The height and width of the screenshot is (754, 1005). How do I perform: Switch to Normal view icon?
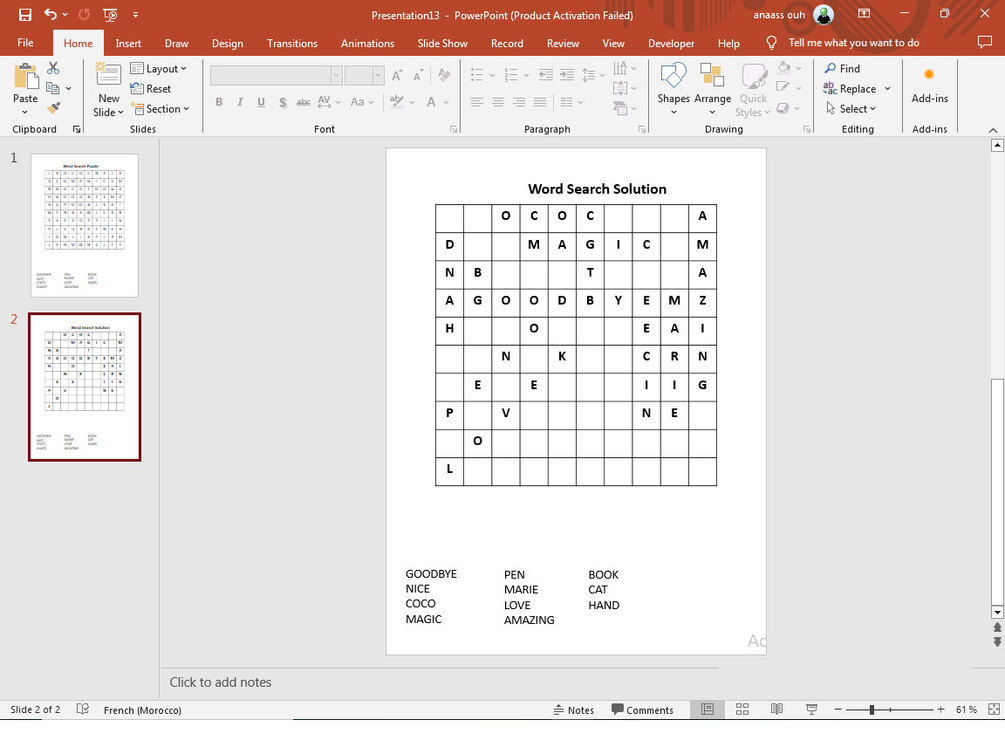click(708, 709)
